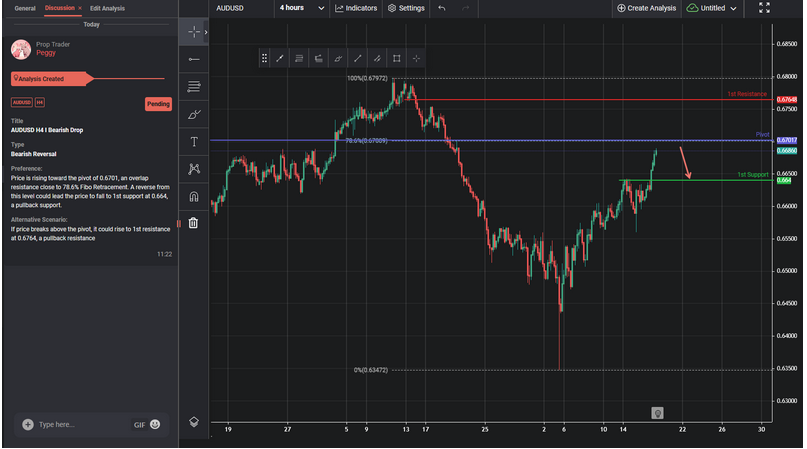The width and height of the screenshot is (807, 449).
Task: Switch to the General tab
Action: pos(25,8)
